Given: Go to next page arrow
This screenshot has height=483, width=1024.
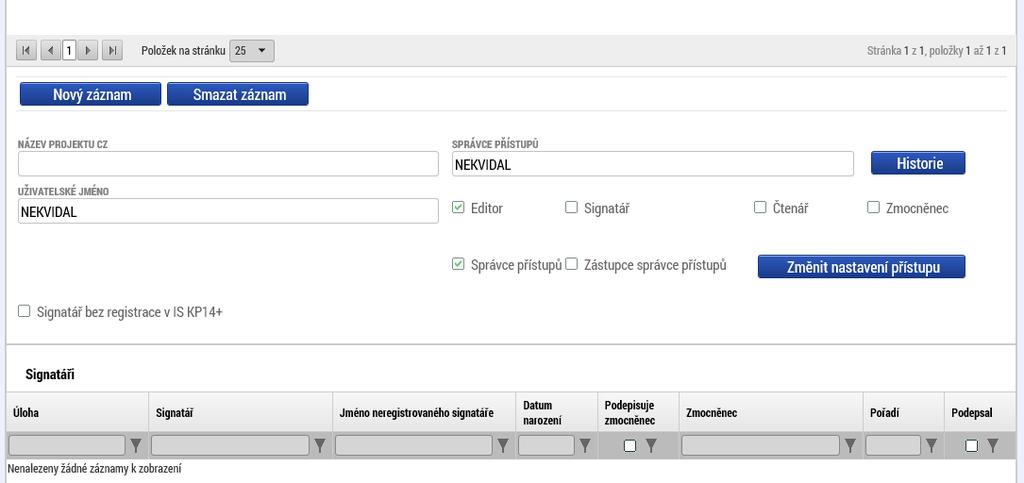Looking at the screenshot, I should click(x=88, y=50).
